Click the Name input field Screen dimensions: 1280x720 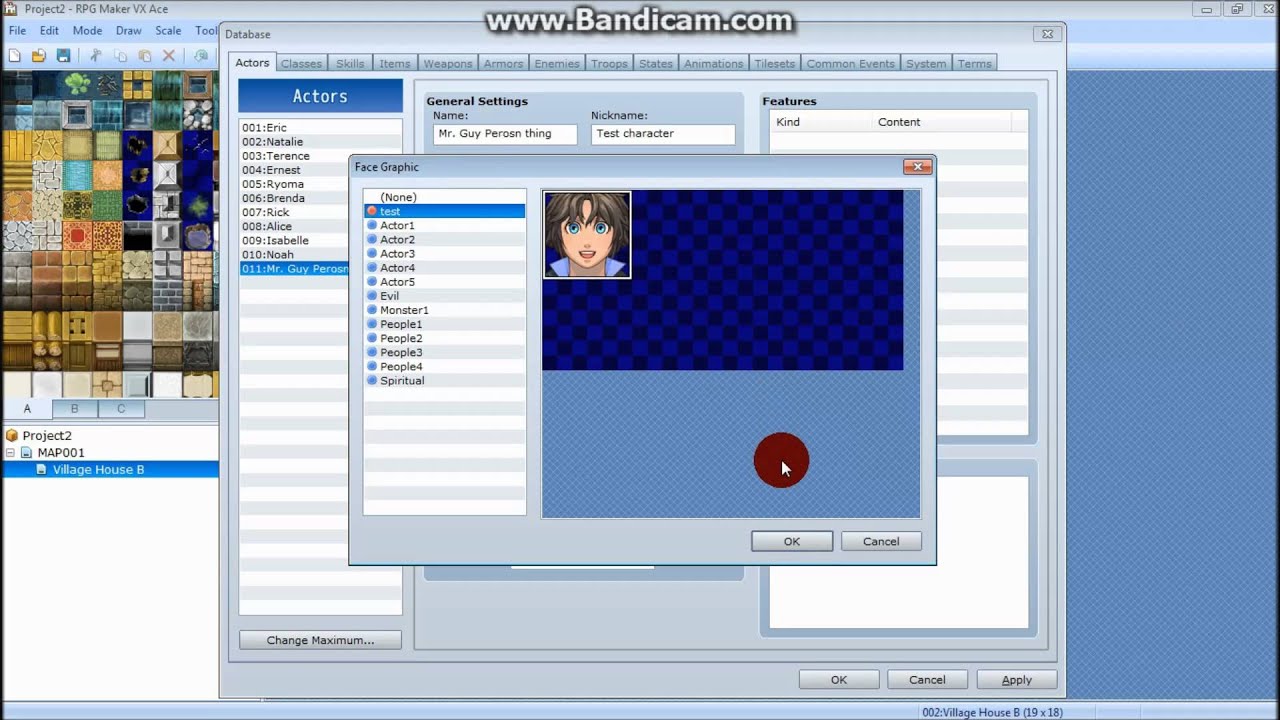click(x=505, y=133)
